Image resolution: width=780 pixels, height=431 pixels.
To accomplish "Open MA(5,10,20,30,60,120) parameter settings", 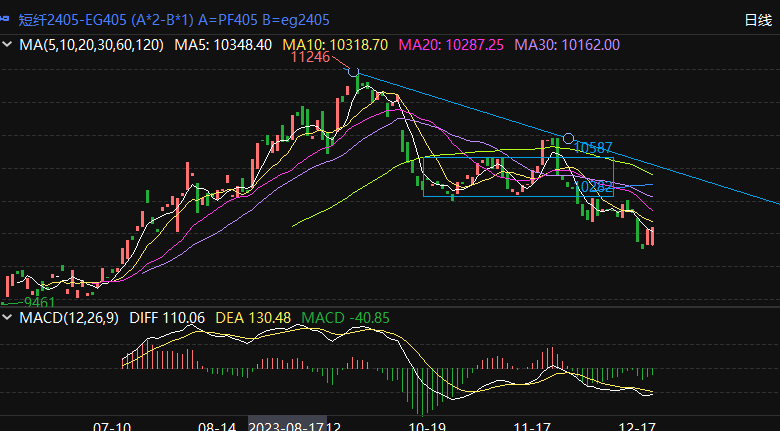I will pyautogui.click(x=92, y=44).
